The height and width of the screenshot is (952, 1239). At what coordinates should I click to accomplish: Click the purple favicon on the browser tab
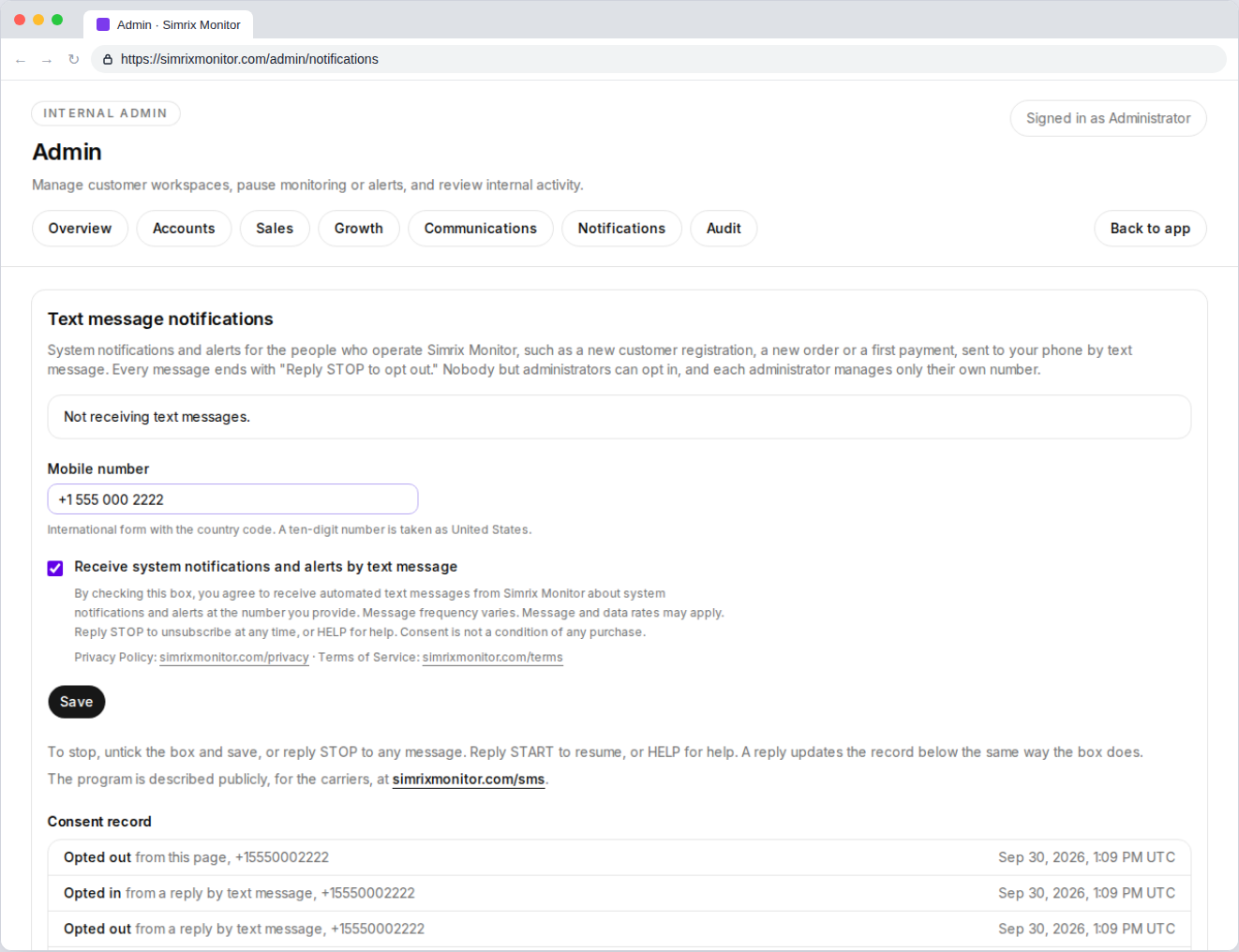tap(103, 24)
